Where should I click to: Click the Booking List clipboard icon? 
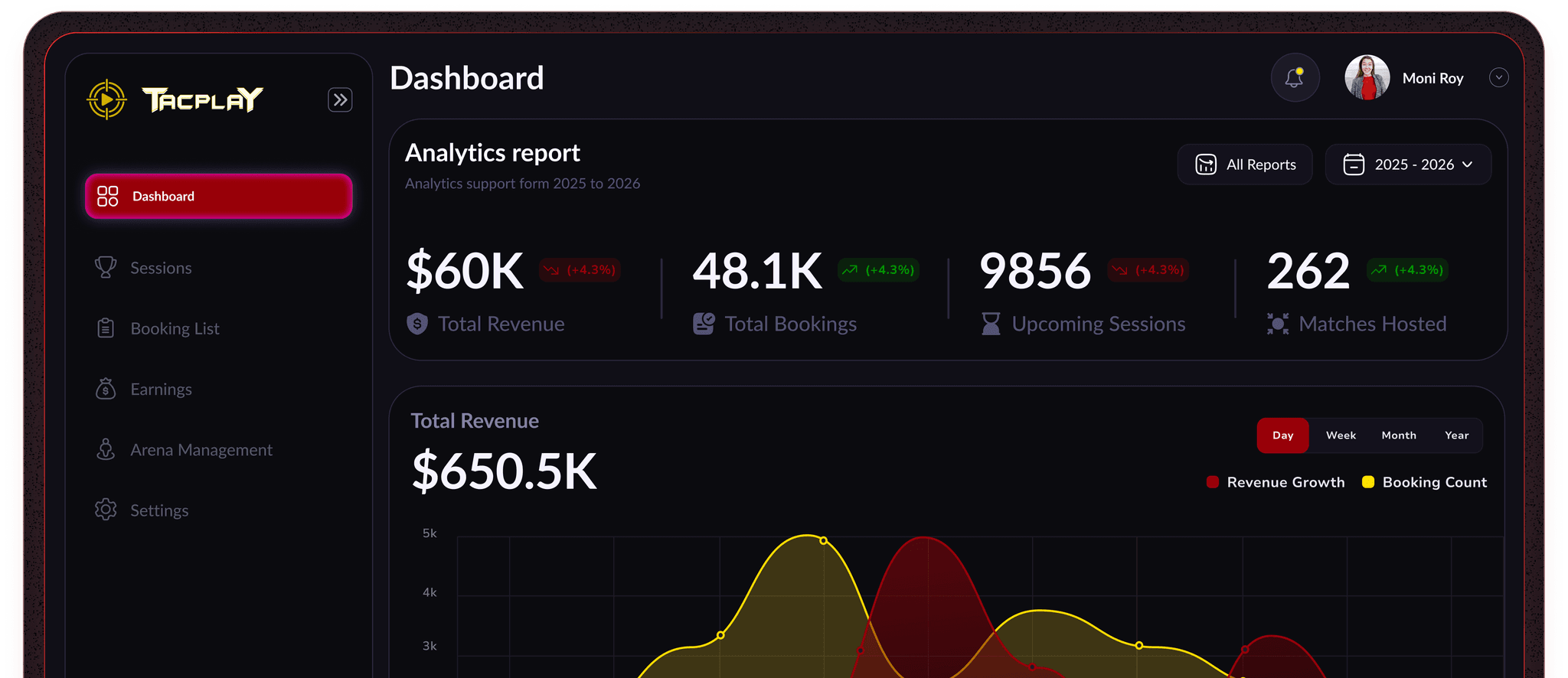tap(106, 328)
